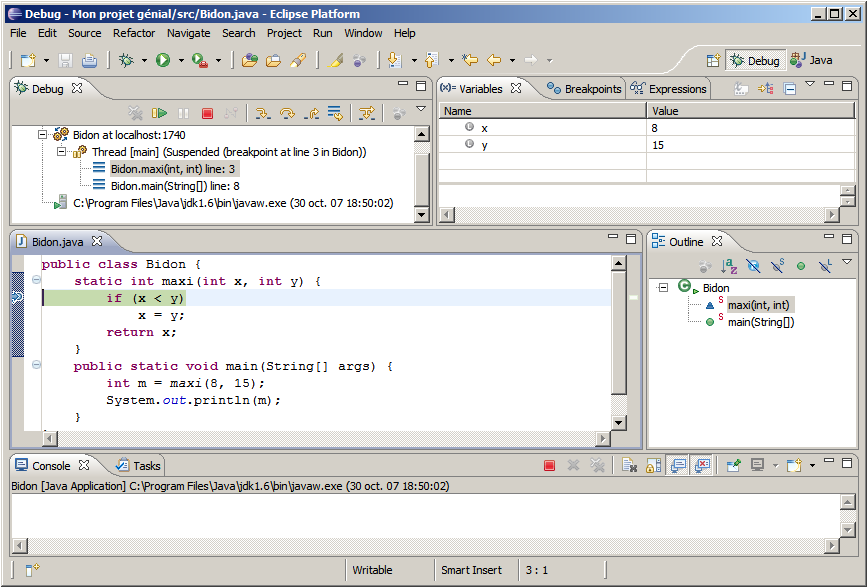Click the main toolbar Debug bug icon
Screen dimensions: 868x588
(126, 60)
